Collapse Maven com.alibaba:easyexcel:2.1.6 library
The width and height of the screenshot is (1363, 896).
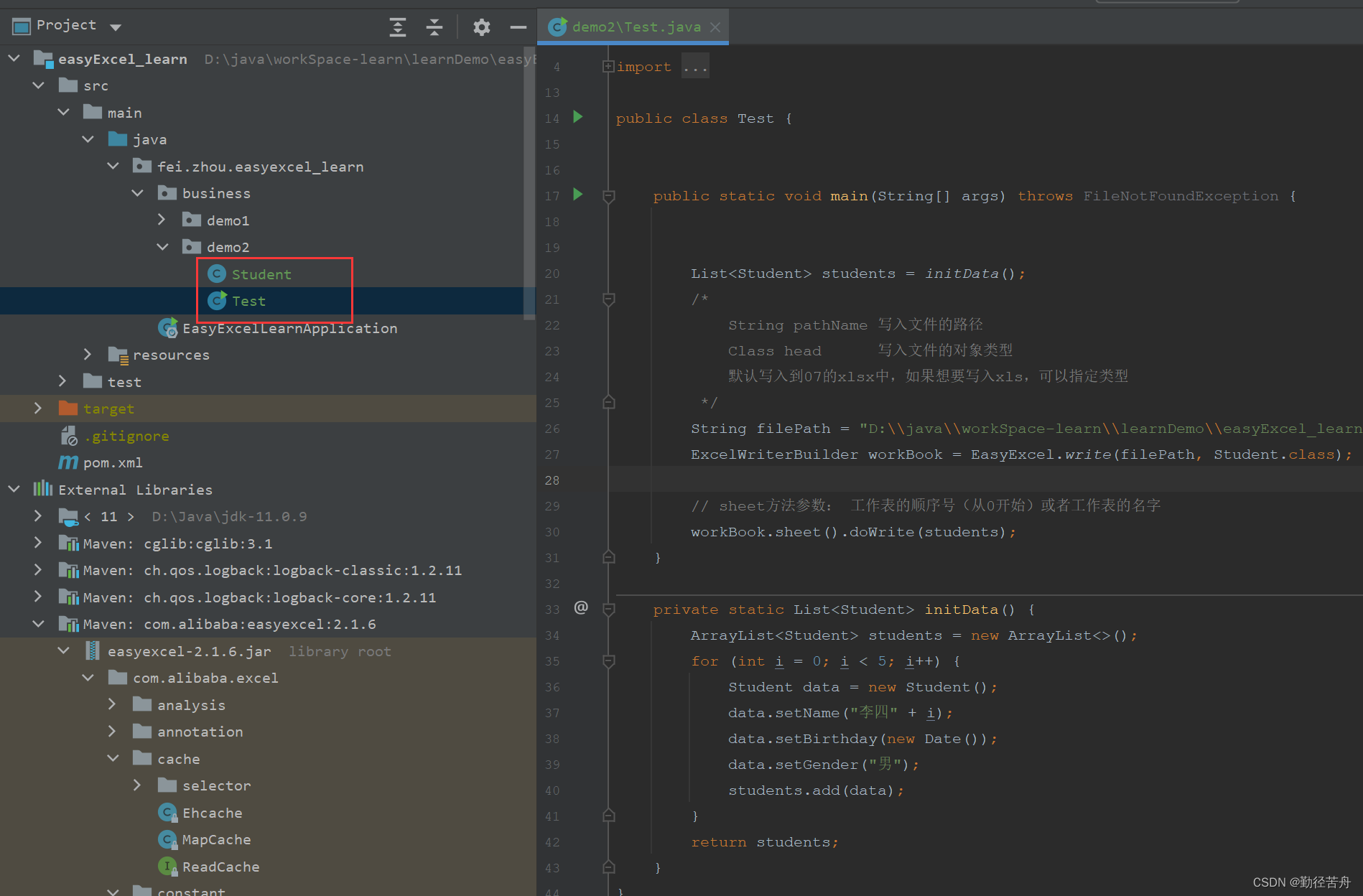[38, 623]
